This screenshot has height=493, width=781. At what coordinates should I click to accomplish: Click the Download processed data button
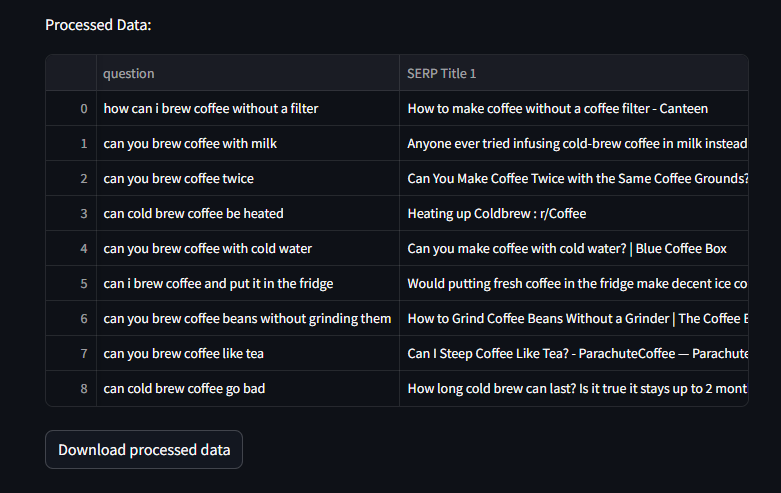144,450
